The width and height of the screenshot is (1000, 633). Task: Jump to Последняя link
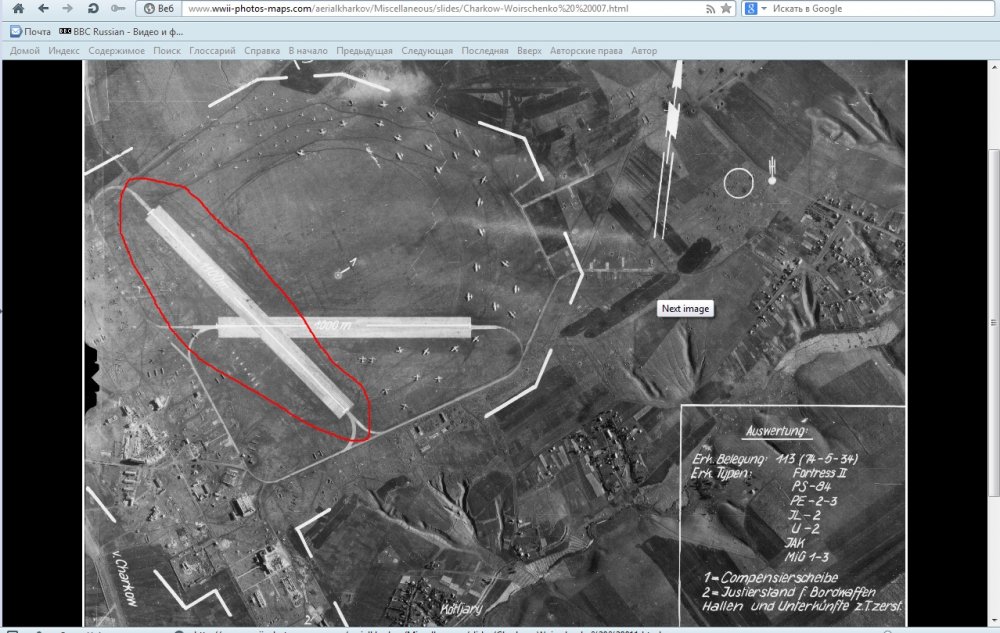pos(485,50)
